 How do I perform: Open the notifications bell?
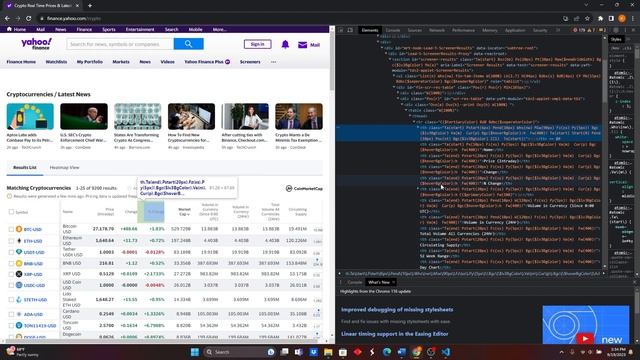pyautogui.click(x=285, y=44)
